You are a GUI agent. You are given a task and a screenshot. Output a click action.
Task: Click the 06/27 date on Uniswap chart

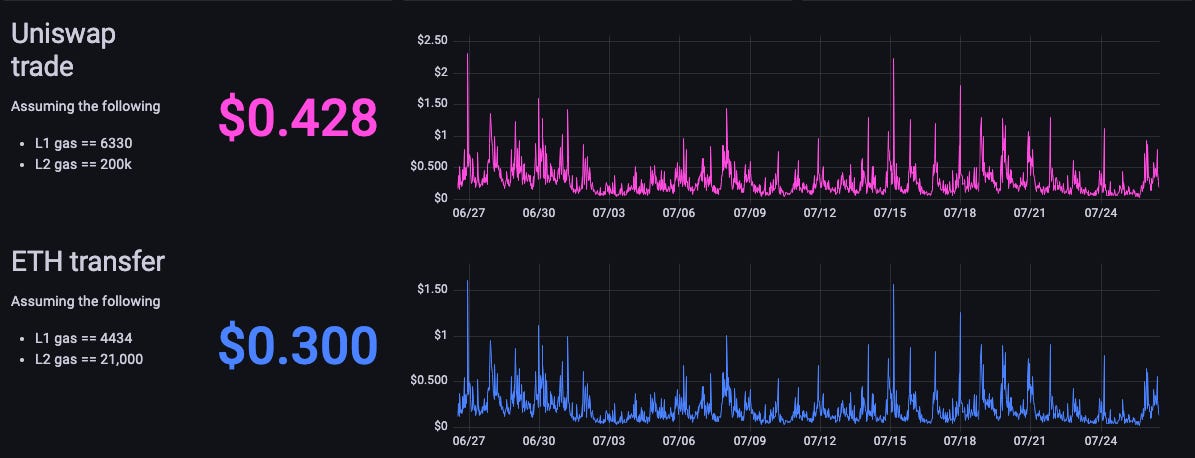[x=469, y=213]
